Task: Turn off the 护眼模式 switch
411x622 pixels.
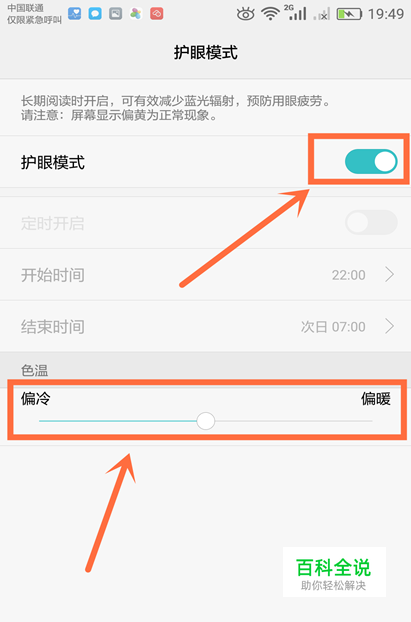Action: 371,161
